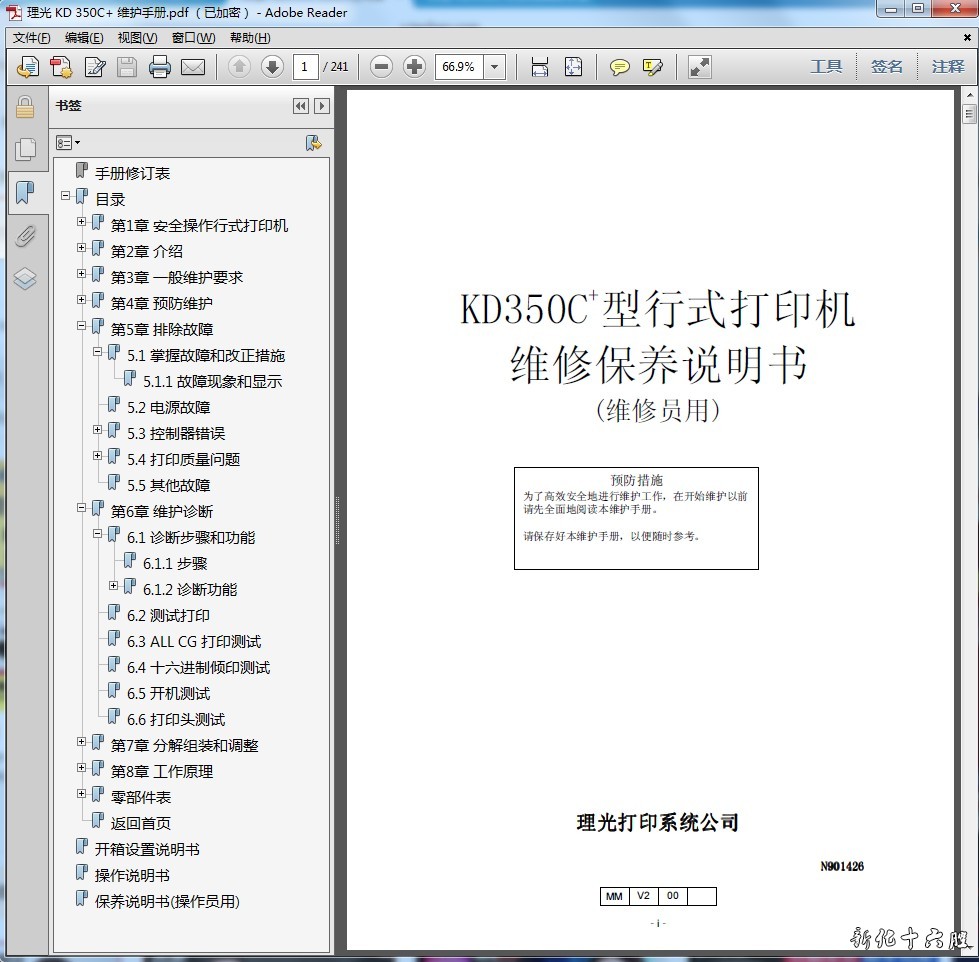The width and height of the screenshot is (979, 962).
Task: Open the Attachments paperclip panel
Action: (25, 236)
